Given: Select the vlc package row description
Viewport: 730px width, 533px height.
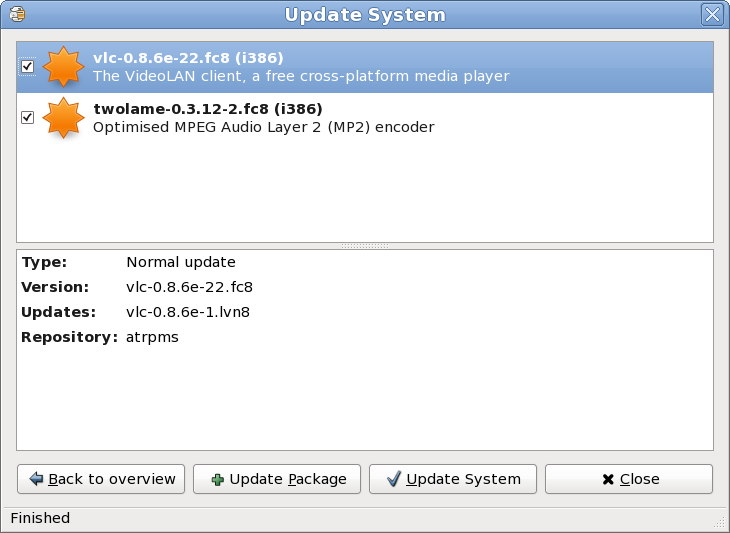Looking at the screenshot, I should click(x=300, y=76).
